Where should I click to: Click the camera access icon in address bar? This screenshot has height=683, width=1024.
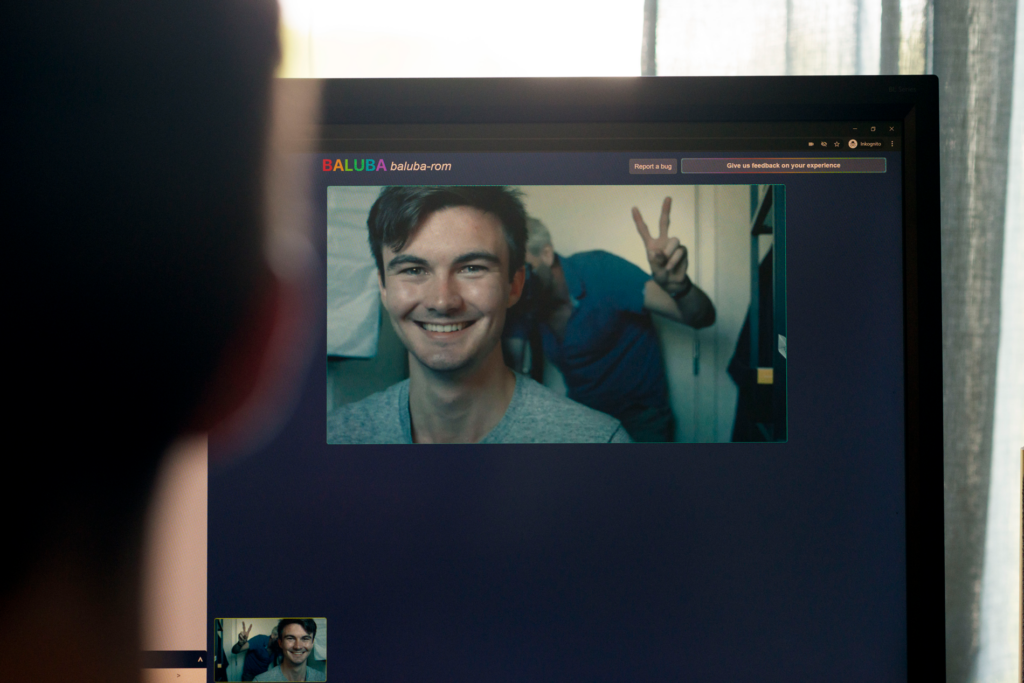(x=811, y=144)
